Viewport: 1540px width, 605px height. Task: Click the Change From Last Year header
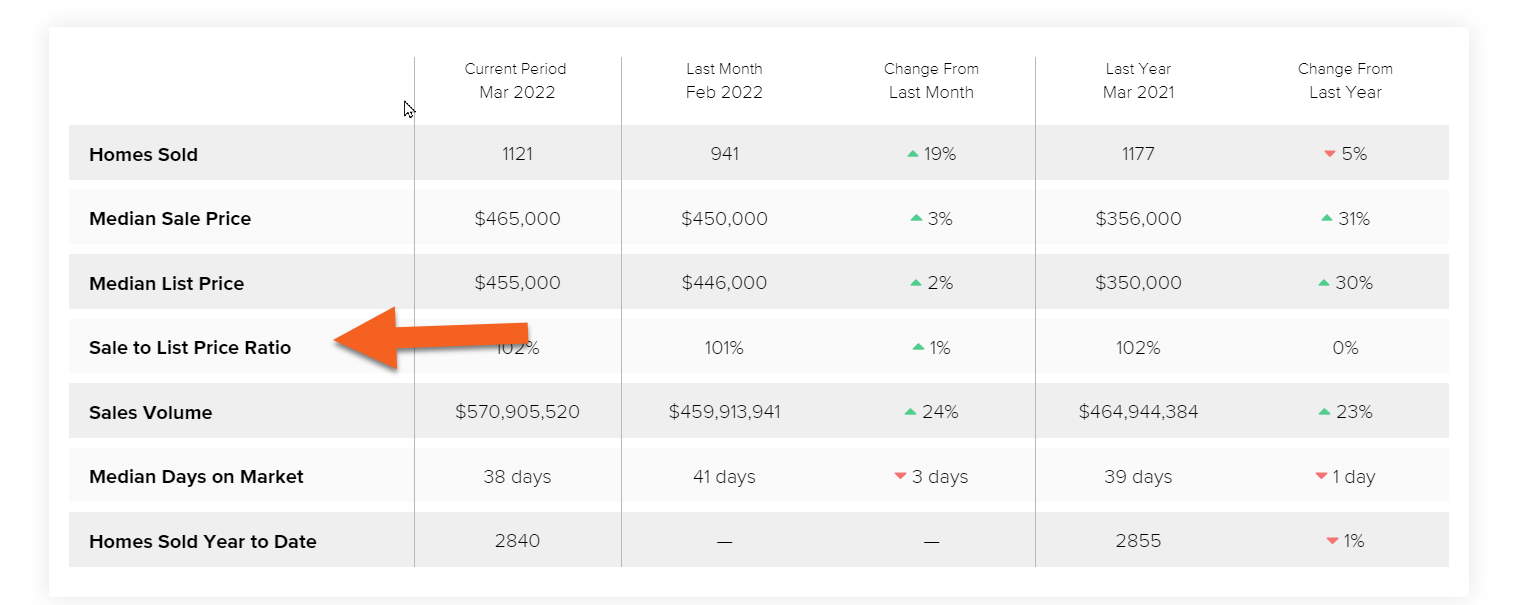[x=1345, y=81]
